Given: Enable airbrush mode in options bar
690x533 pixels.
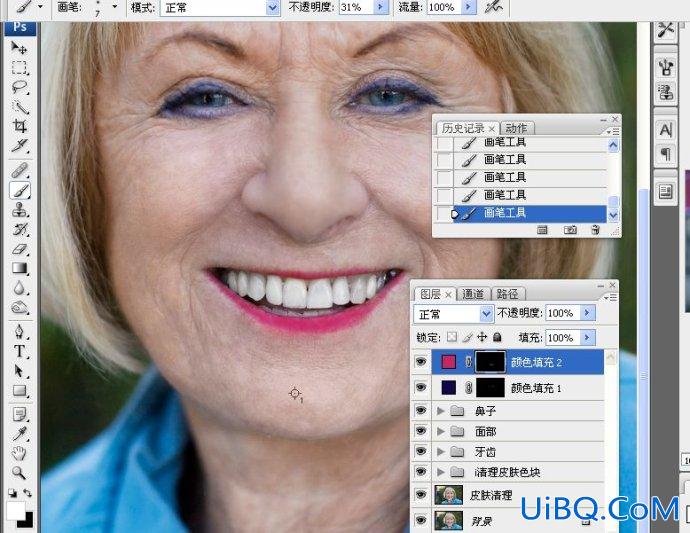Looking at the screenshot, I should [x=493, y=7].
